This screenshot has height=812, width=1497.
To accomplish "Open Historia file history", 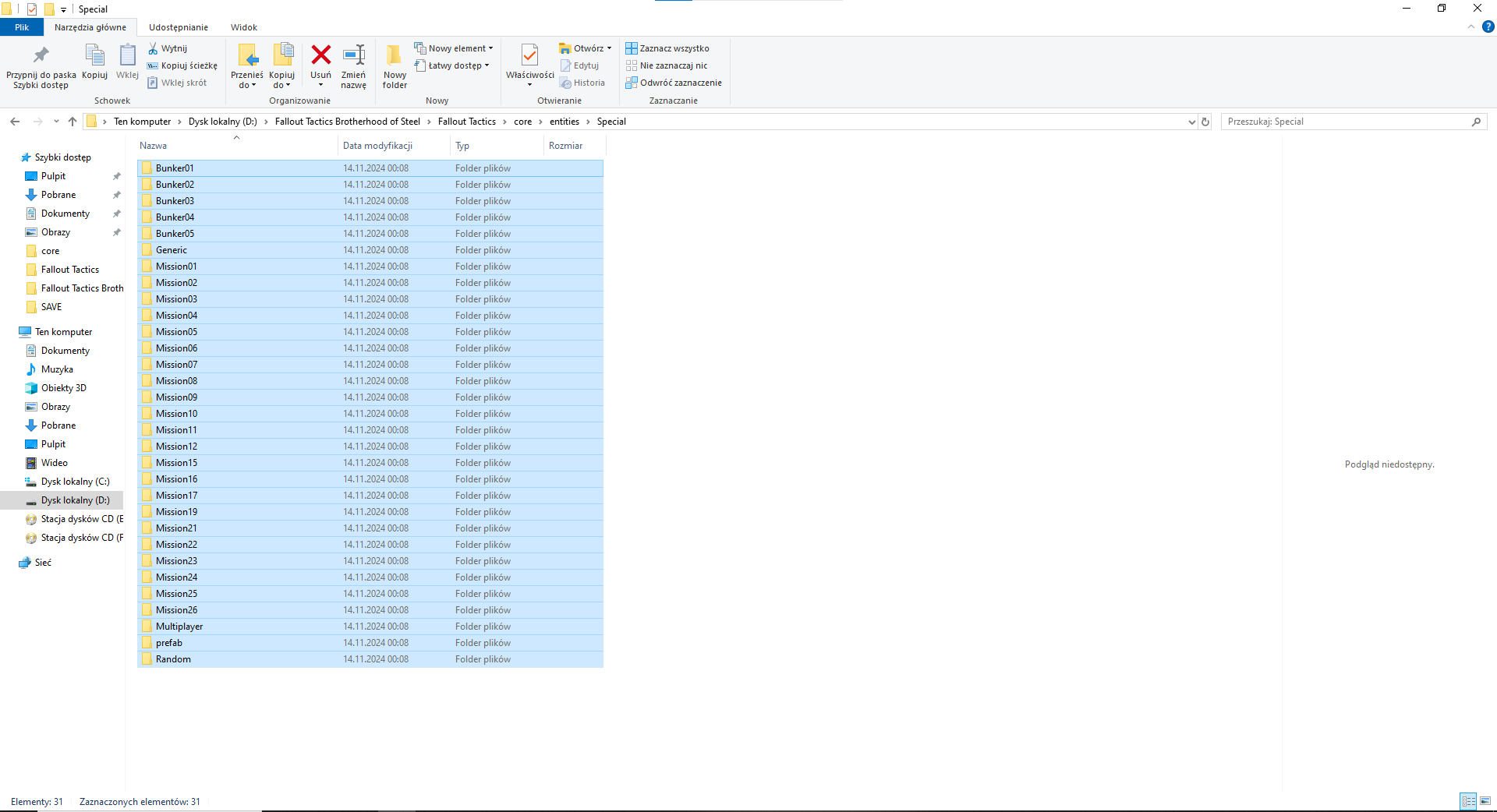I will [582, 83].
